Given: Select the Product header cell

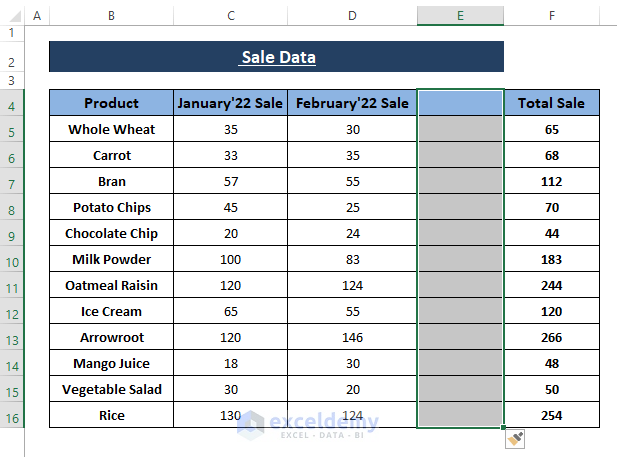Looking at the screenshot, I should point(111,103).
